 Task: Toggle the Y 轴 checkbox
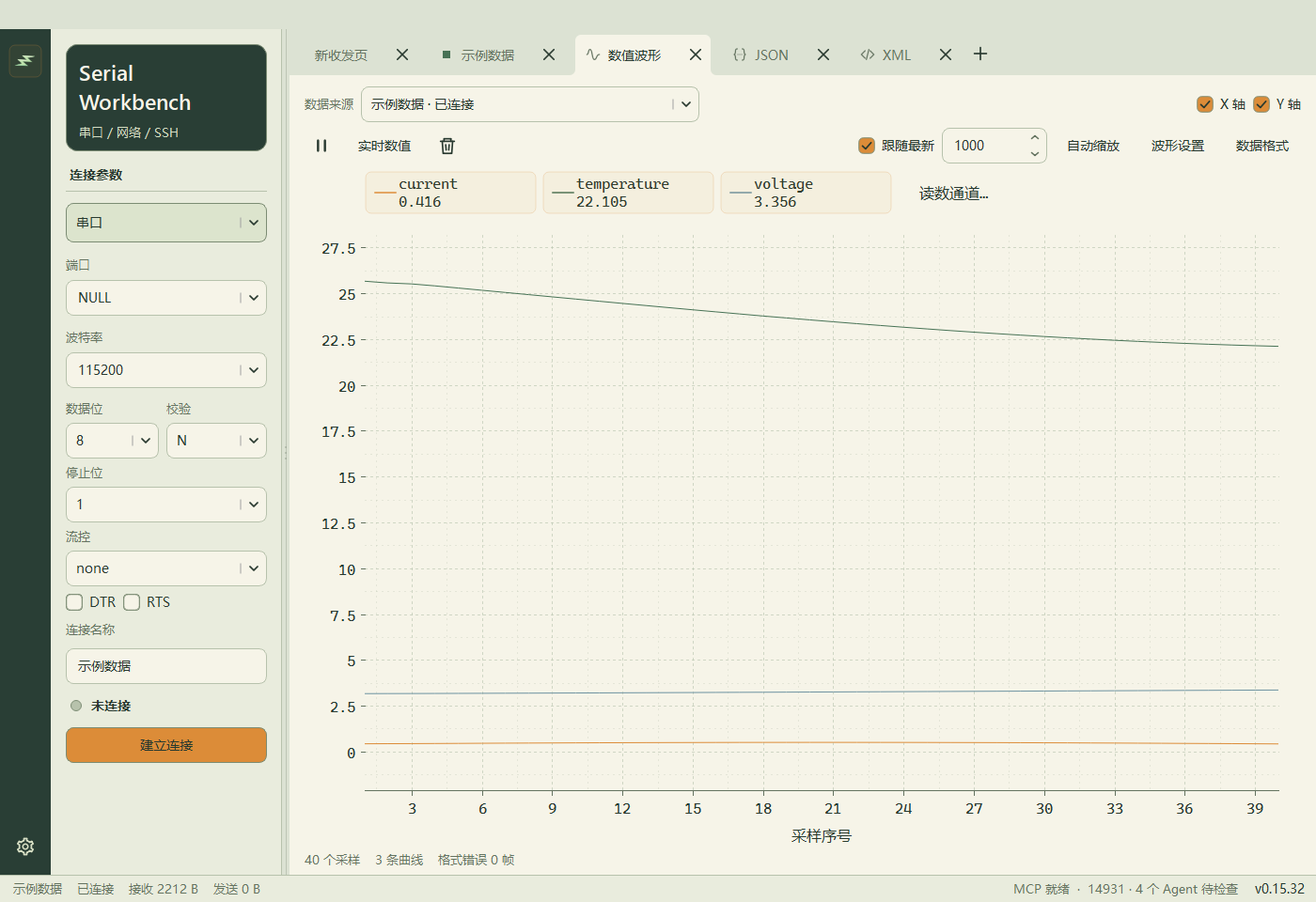click(1261, 104)
